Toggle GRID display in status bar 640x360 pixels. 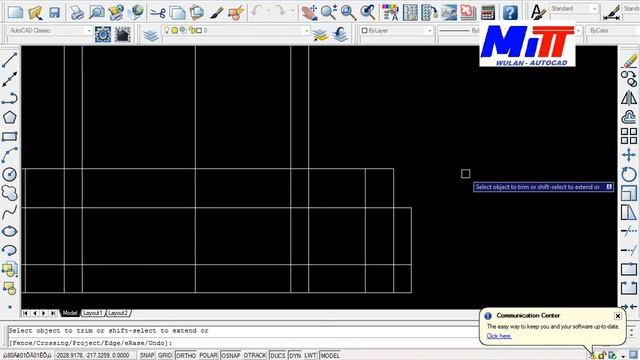165,356
